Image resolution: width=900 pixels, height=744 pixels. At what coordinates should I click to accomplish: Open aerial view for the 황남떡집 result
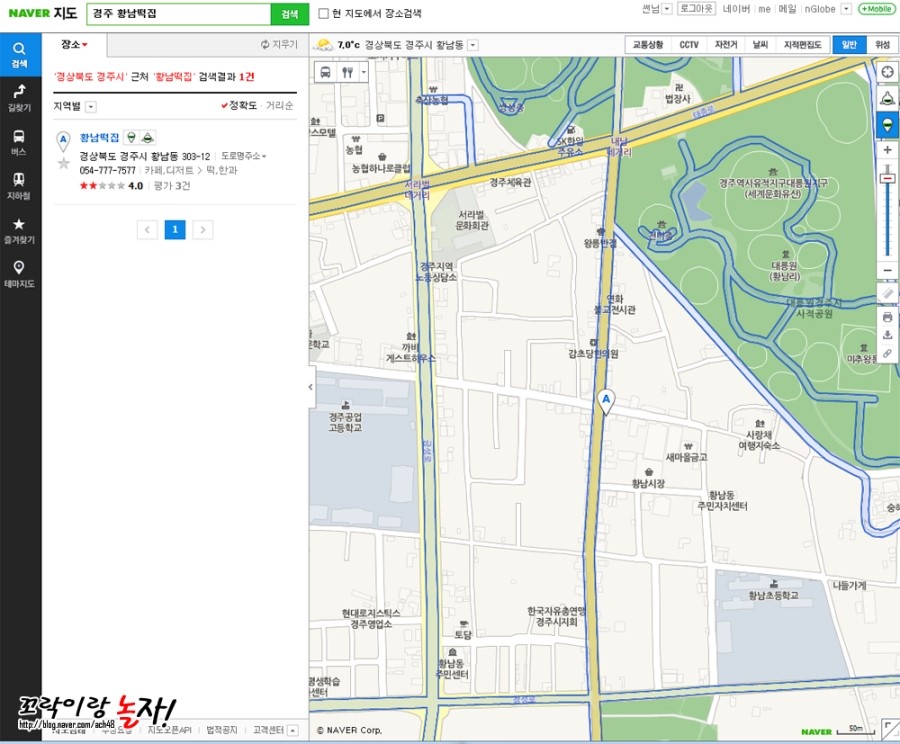[x=148, y=138]
